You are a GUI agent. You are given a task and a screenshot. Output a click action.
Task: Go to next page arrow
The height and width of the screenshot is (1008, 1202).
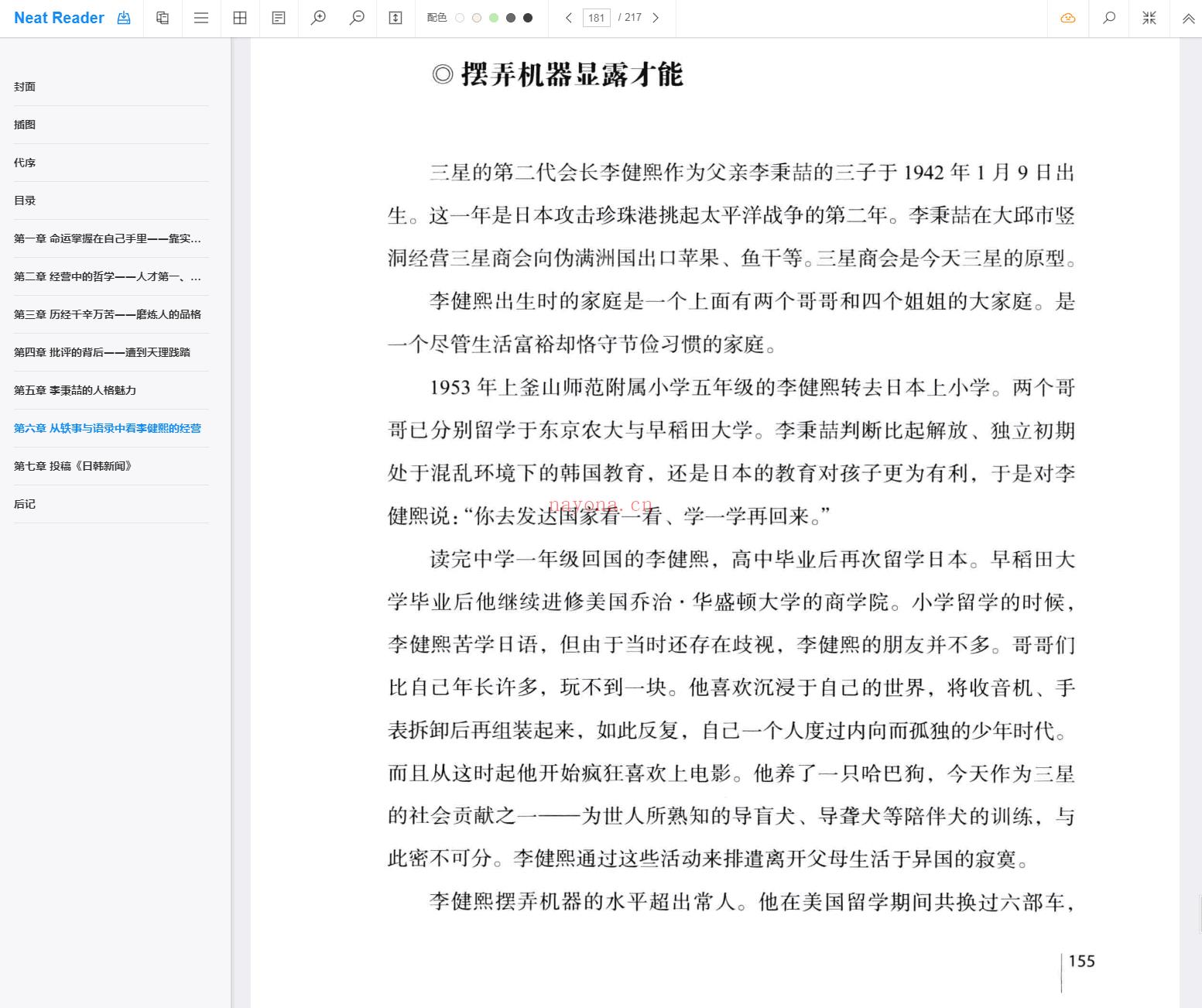656,18
